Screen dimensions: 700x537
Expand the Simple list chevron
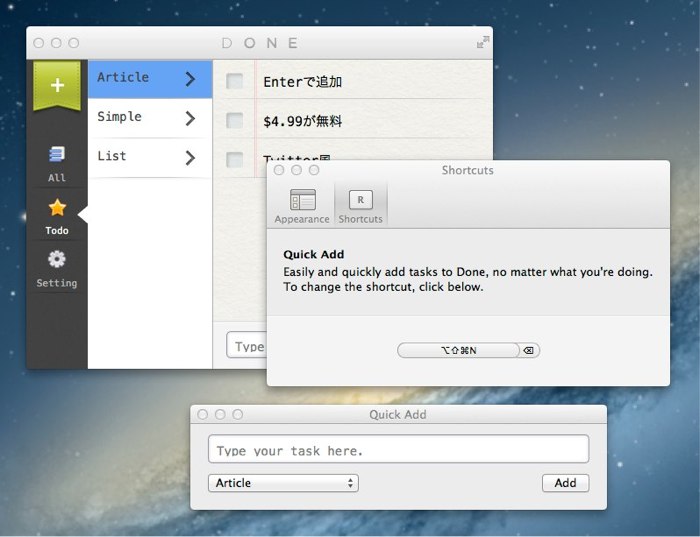coord(190,118)
